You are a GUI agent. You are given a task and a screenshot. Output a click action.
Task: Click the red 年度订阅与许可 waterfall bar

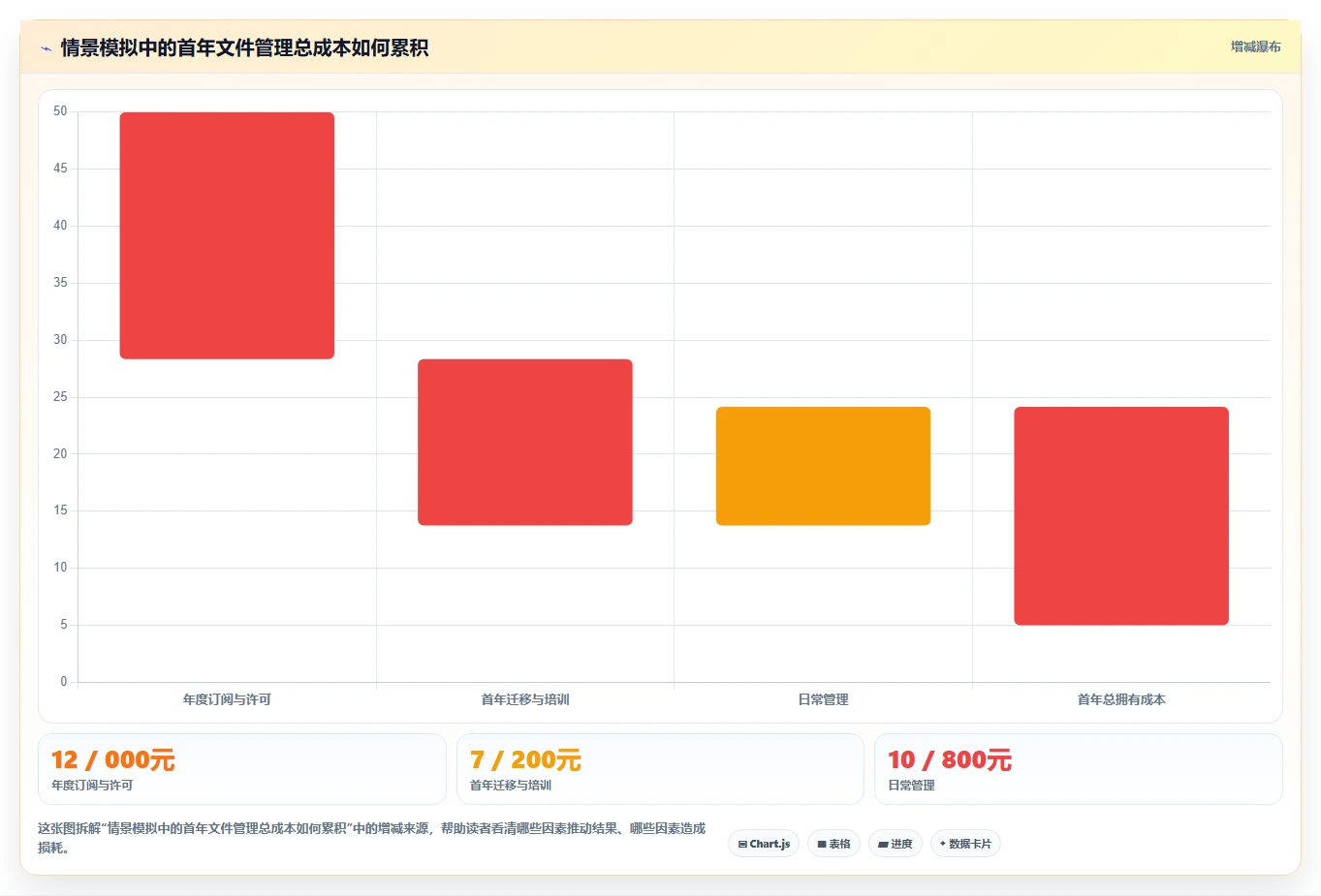227,235
